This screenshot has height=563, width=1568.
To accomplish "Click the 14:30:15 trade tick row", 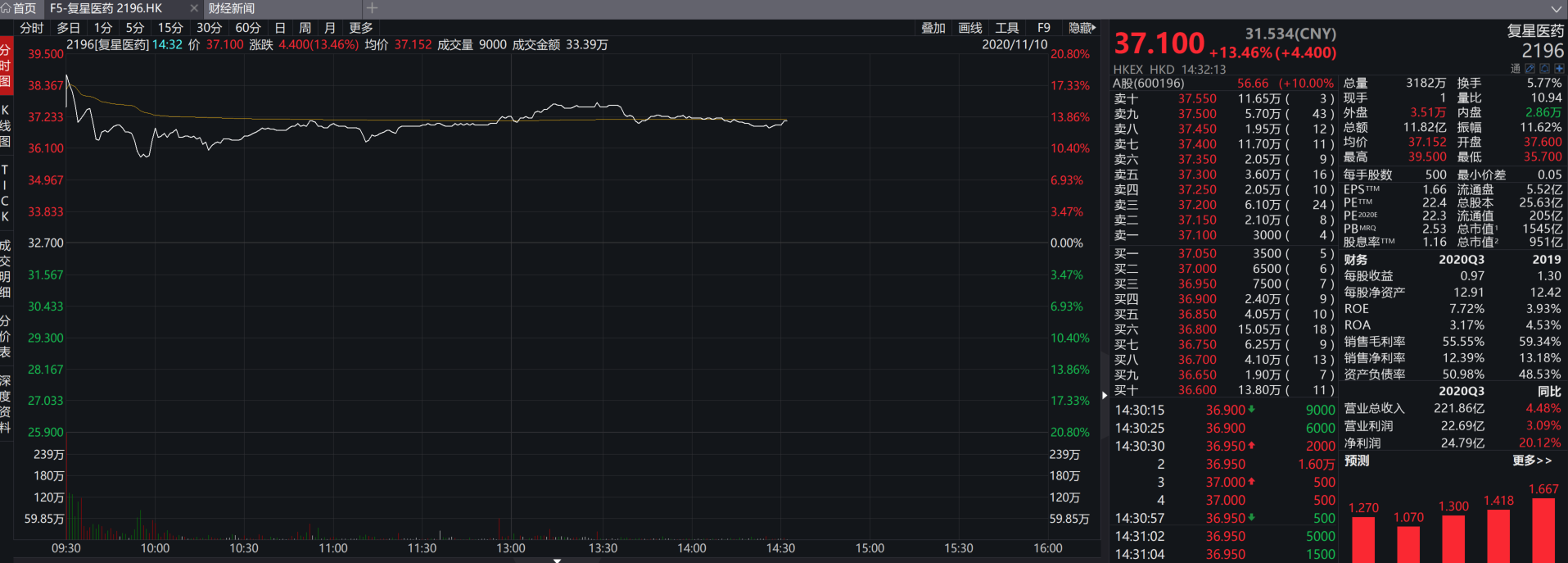I will [x=1224, y=410].
